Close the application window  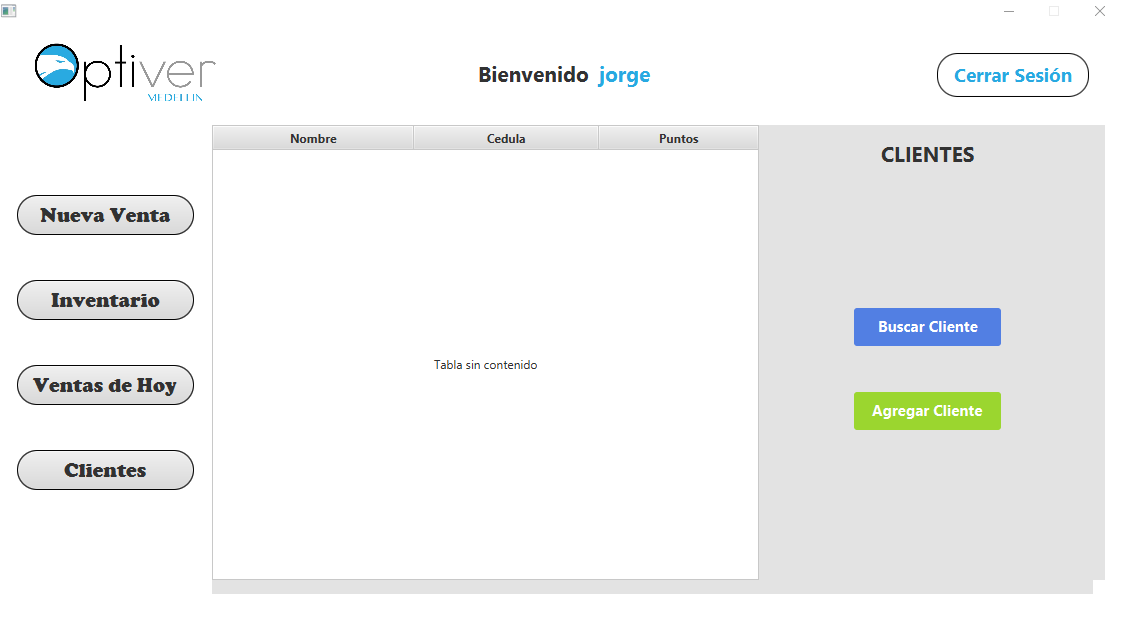pyautogui.click(x=1100, y=10)
